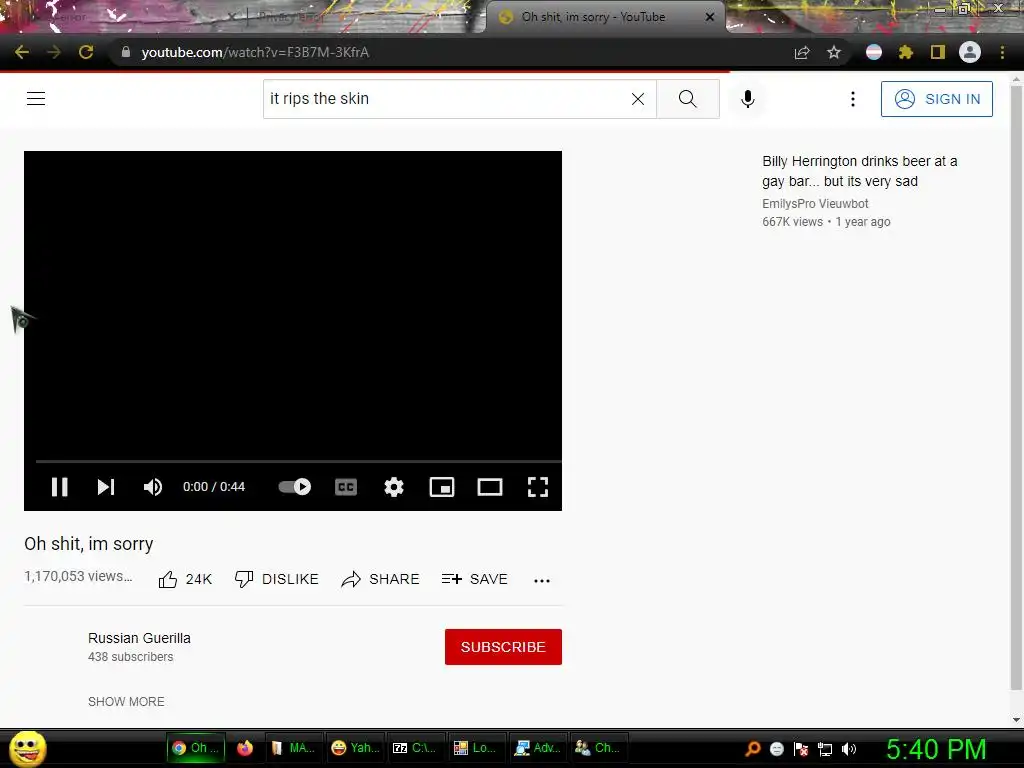This screenshot has width=1024, height=768.
Task: Clear the YouTube search query
Action: pos(638,99)
